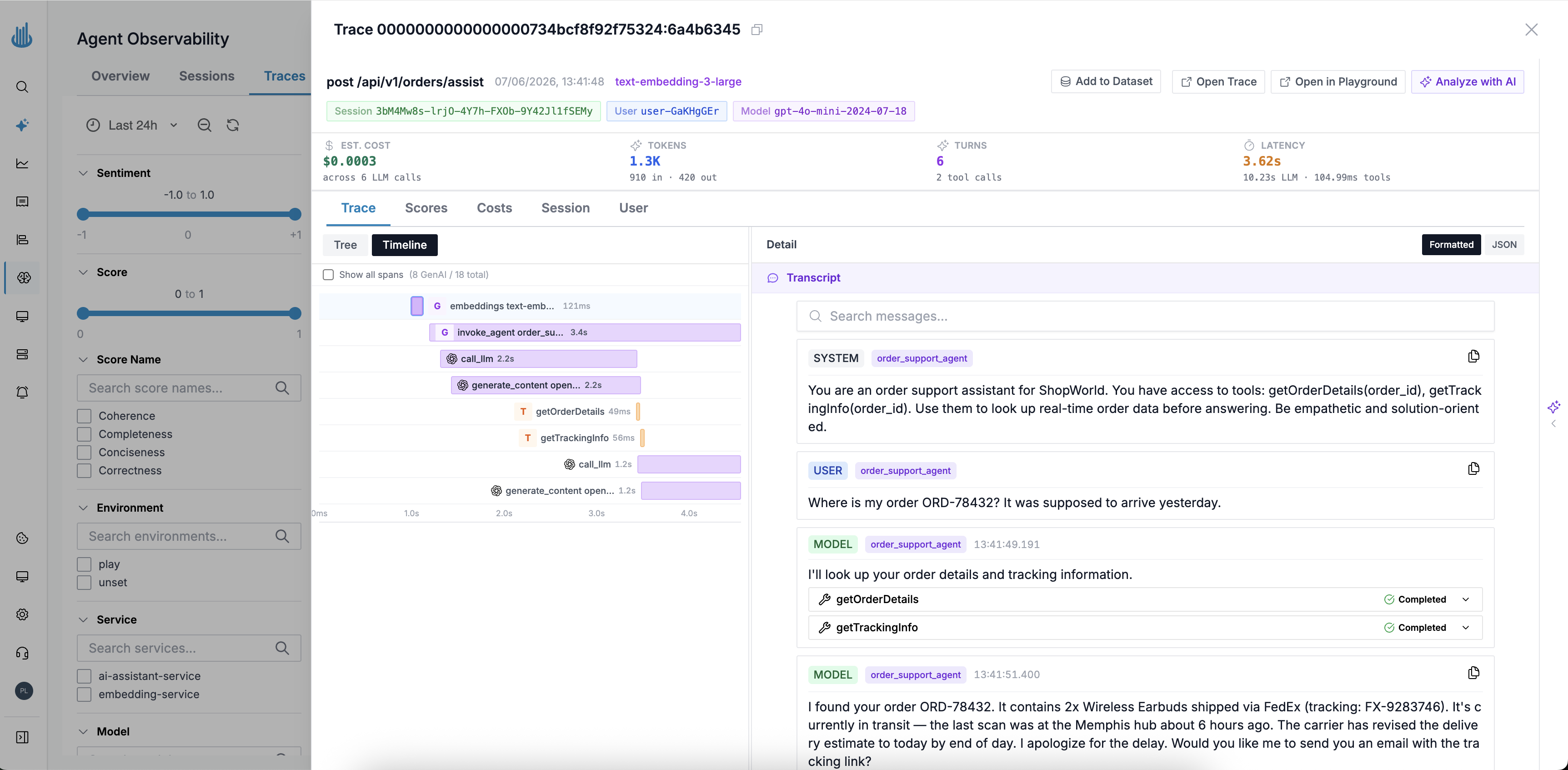1568x770 pixels.
Task: Copy the USER message content
Action: pos(1473,468)
